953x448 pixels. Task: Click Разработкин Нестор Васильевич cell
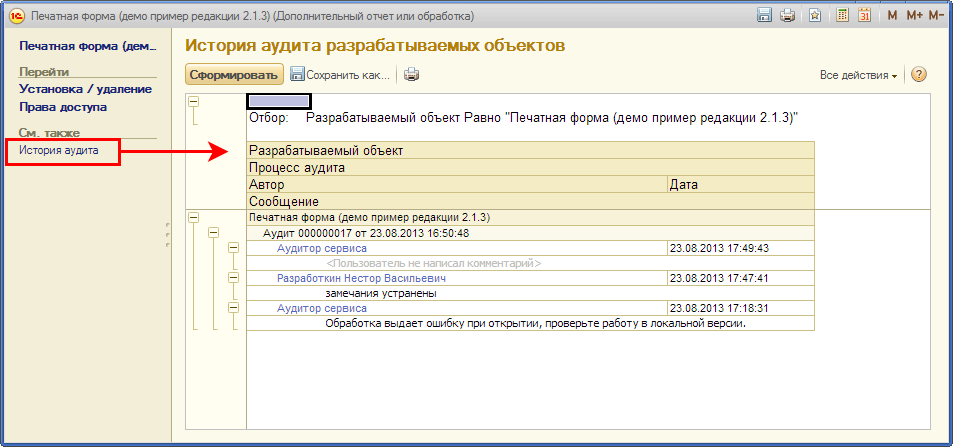point(457,278)
